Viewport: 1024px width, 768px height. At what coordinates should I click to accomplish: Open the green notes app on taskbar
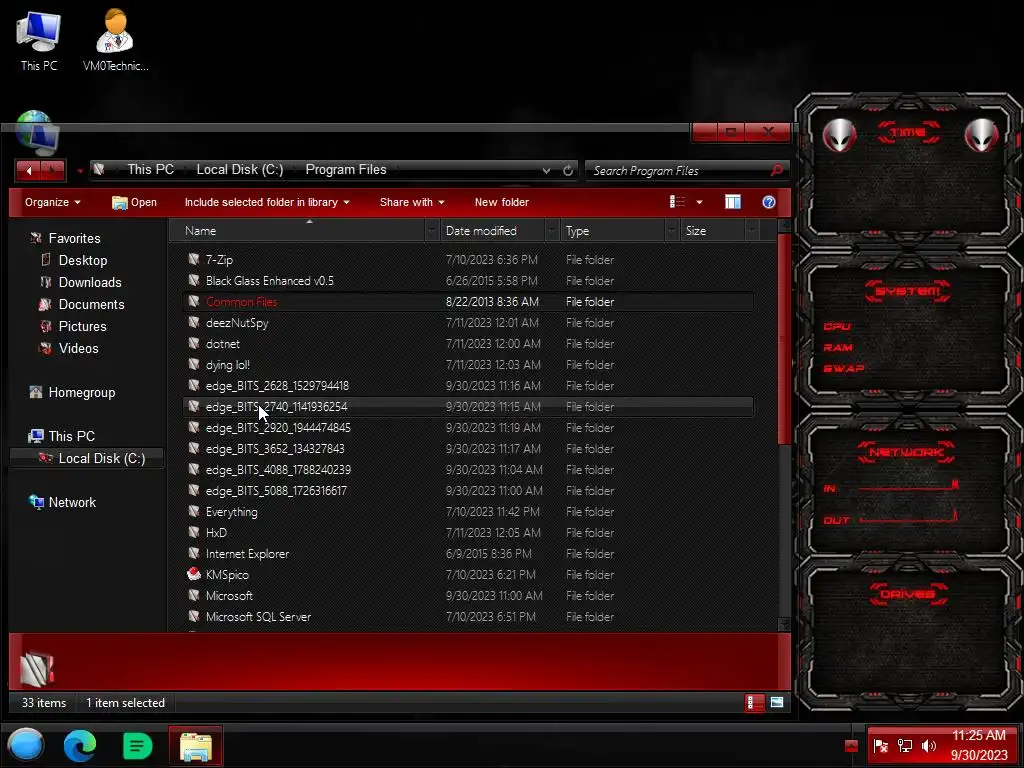coord(137,746)
